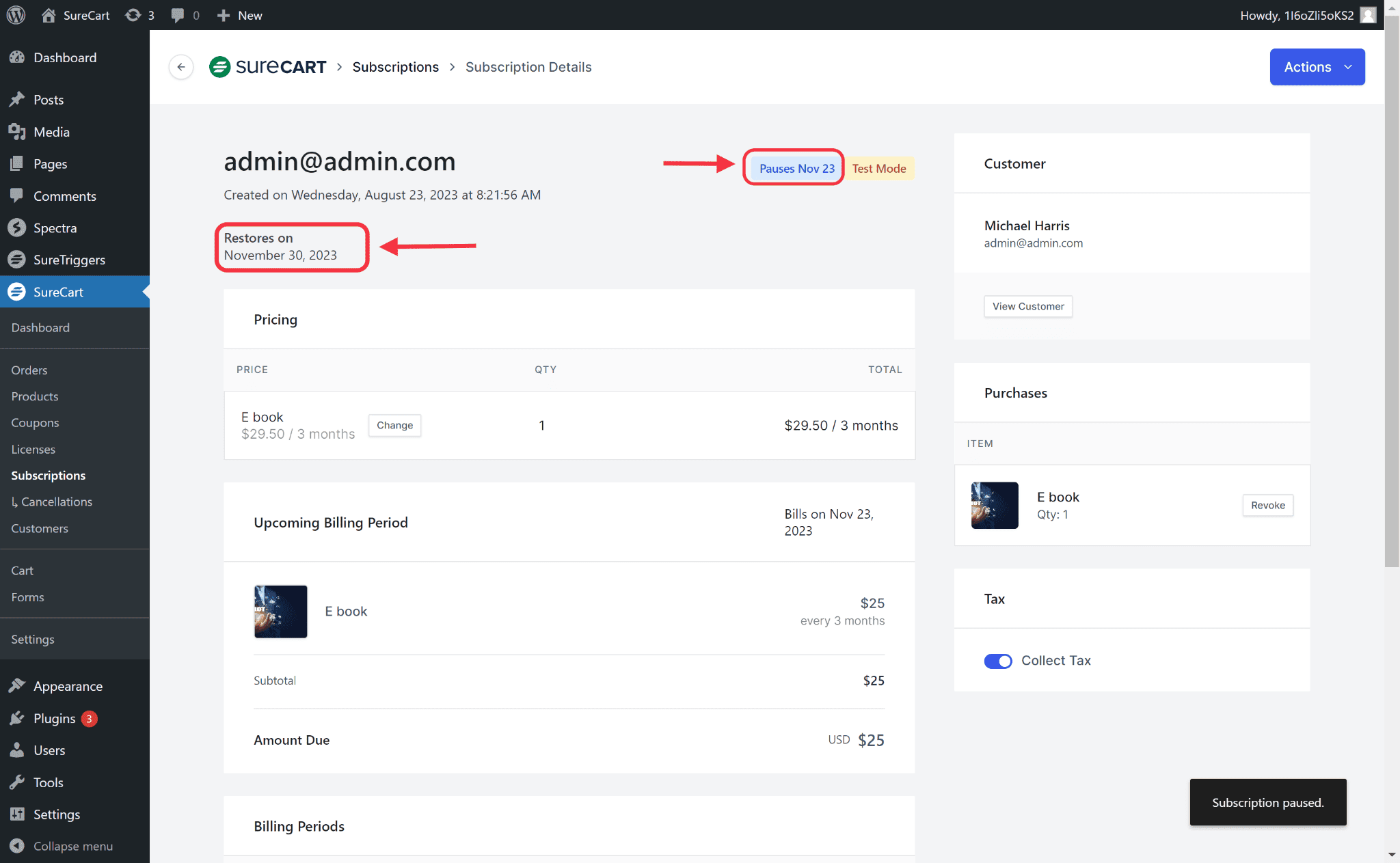
Task: Open the updates icon showing 3
Action: point(139,15)
